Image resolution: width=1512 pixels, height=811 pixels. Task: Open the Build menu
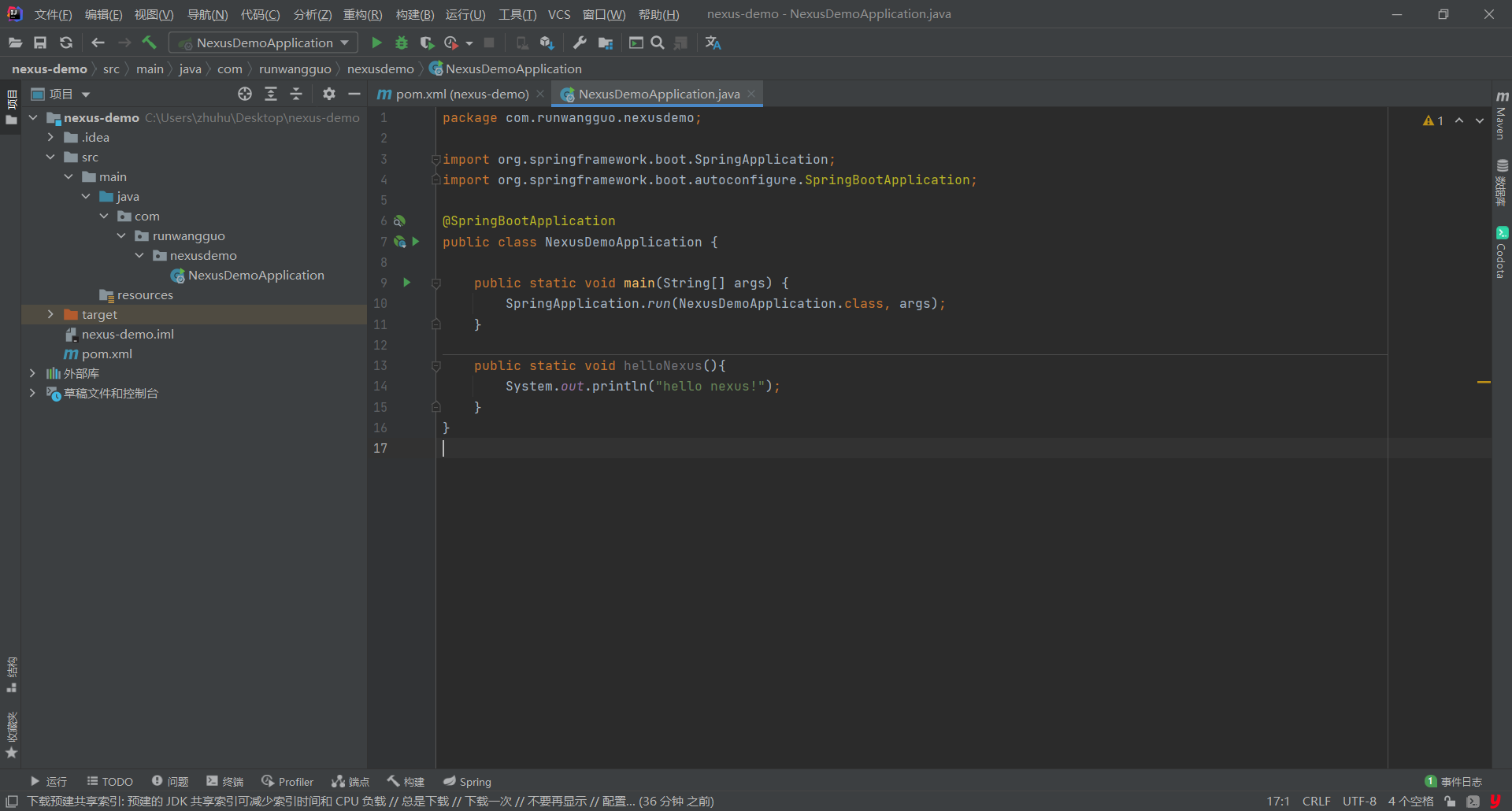pos(414,14)
